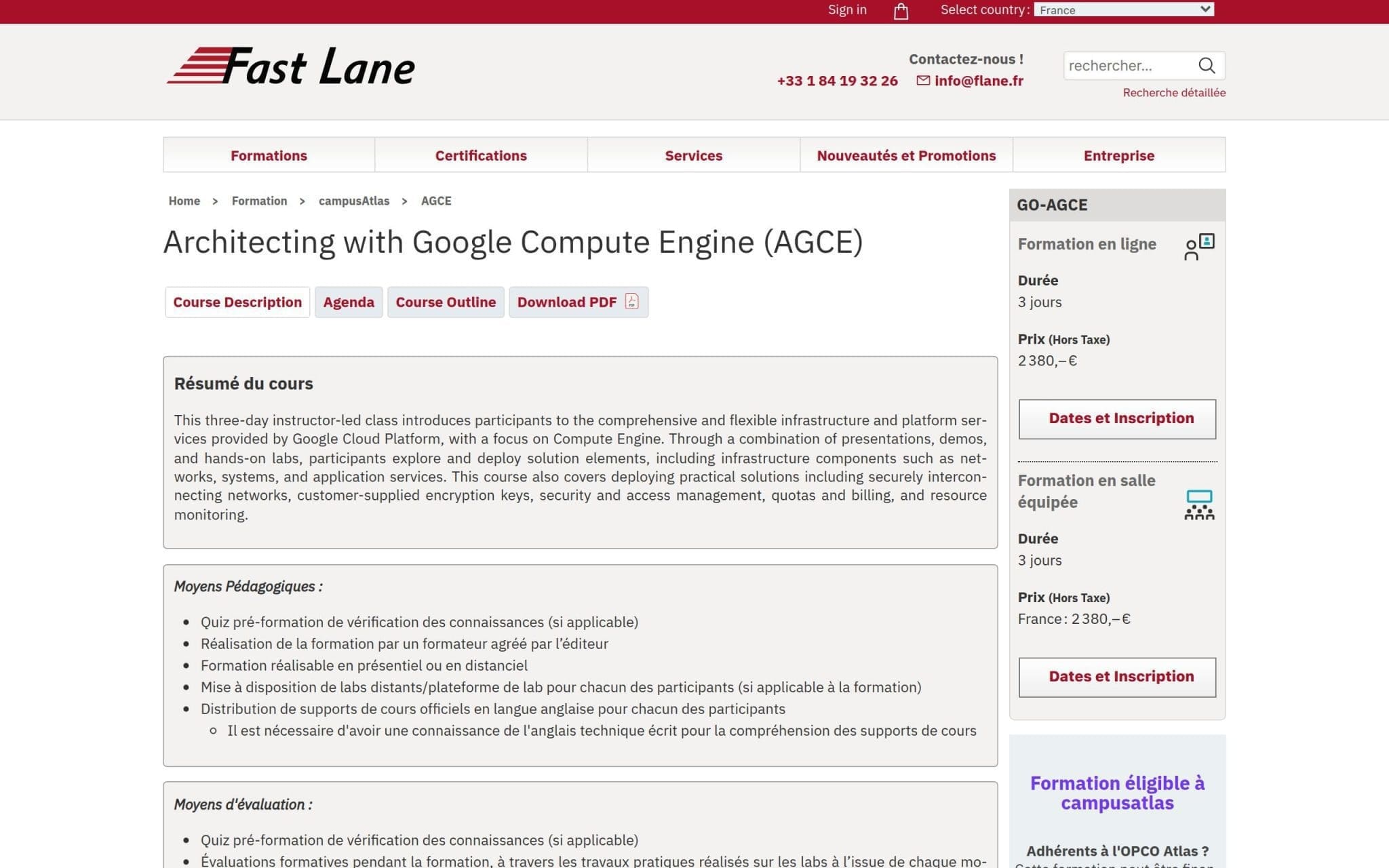Image resolution: width=1389 pixels, height=868 pixels.
Task: Open the Course Outline tab
Action: point(445,302)
